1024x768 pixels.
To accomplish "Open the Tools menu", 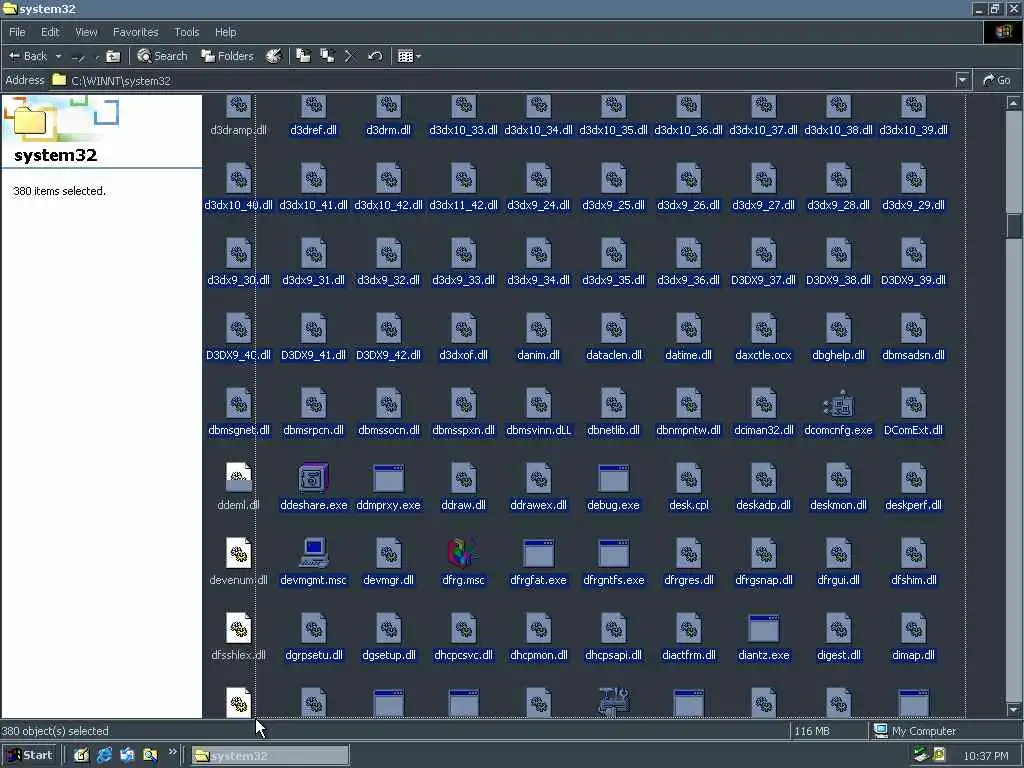I will coord(186,32).
